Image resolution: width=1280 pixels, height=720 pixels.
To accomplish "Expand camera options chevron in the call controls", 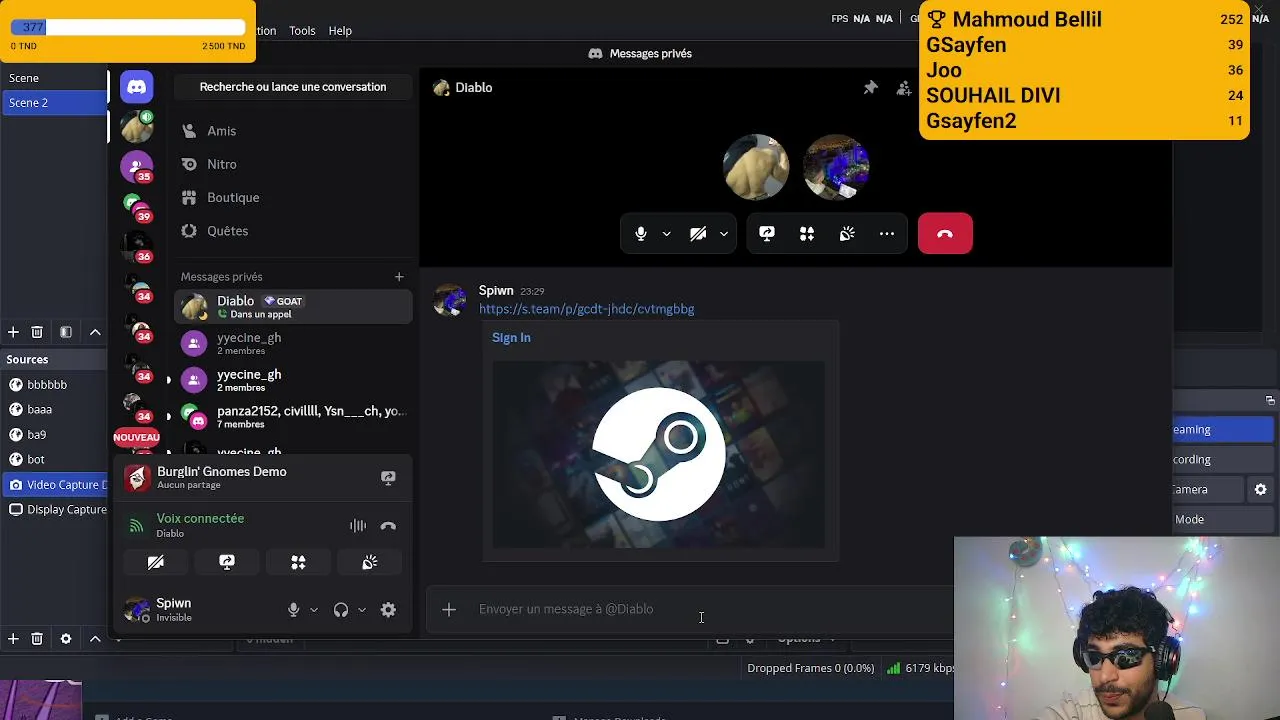I will (x=723, y=234).
